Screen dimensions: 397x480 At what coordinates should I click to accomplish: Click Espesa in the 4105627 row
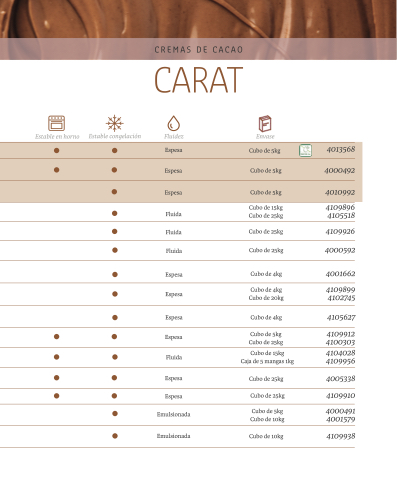[174, 317]
